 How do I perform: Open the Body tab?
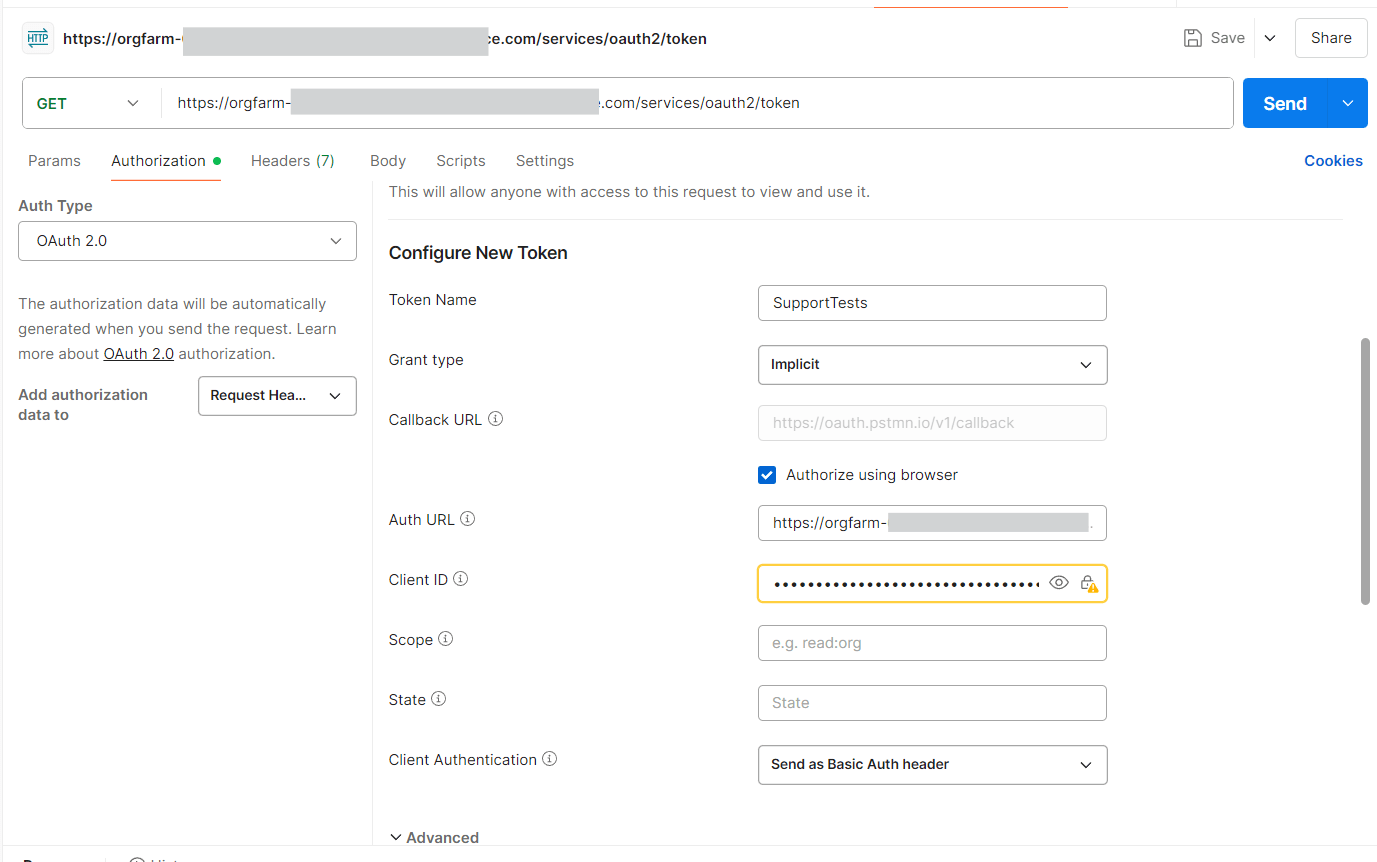click(x=387, y=160)
